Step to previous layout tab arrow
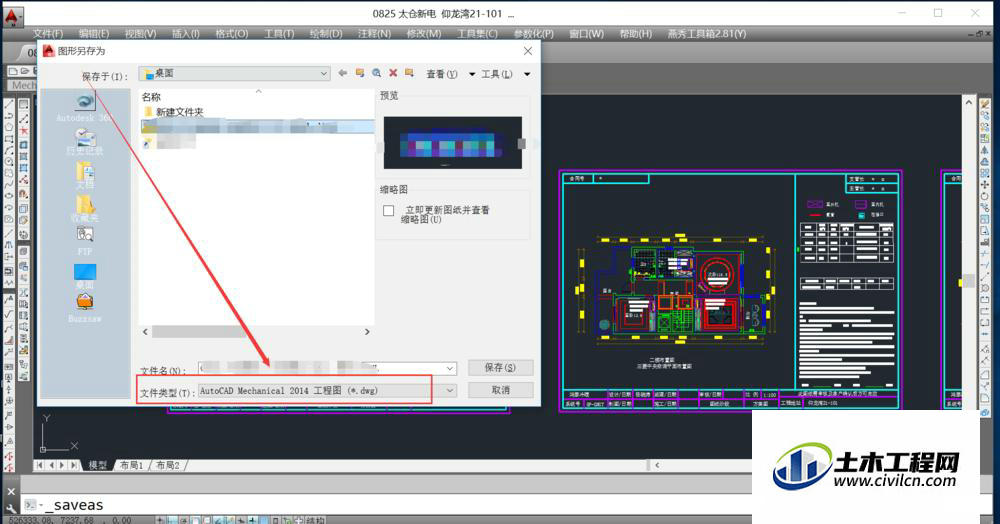The height and width of the screenshot is (524, 1000). click(x=51, y=465)
